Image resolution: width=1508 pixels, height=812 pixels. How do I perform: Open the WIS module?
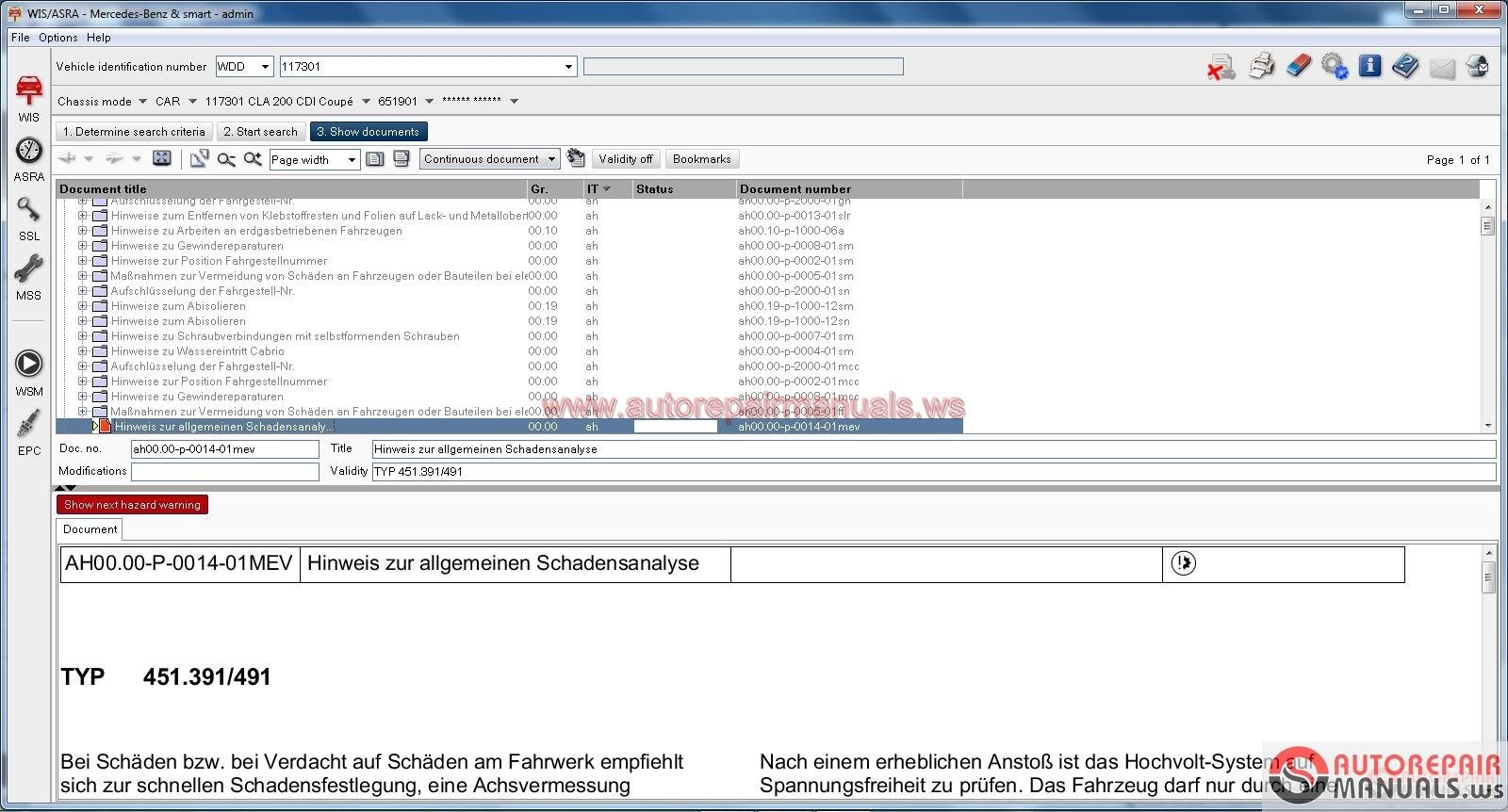pyautogui.click(x=29, y=97)
